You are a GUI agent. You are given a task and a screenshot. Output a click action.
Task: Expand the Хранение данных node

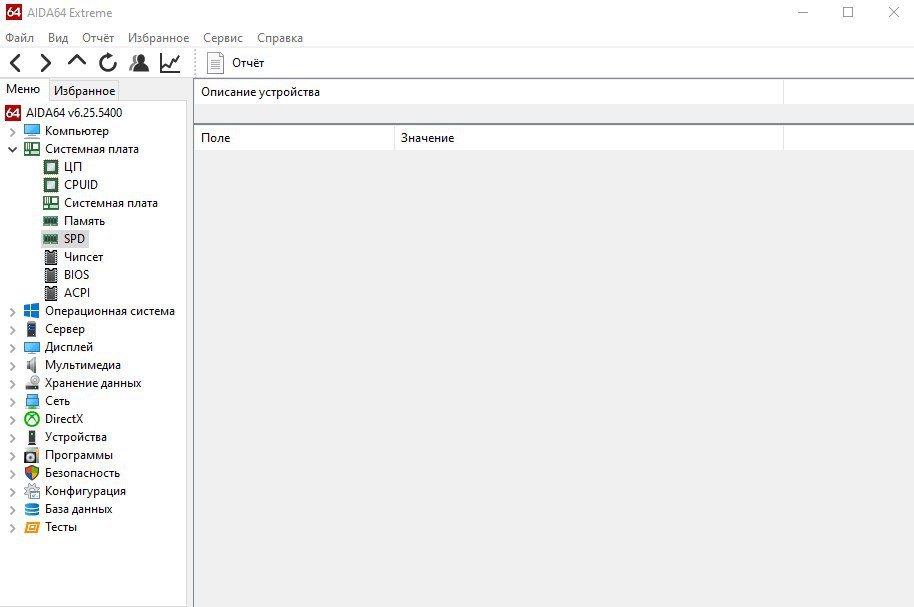point(12,384)
